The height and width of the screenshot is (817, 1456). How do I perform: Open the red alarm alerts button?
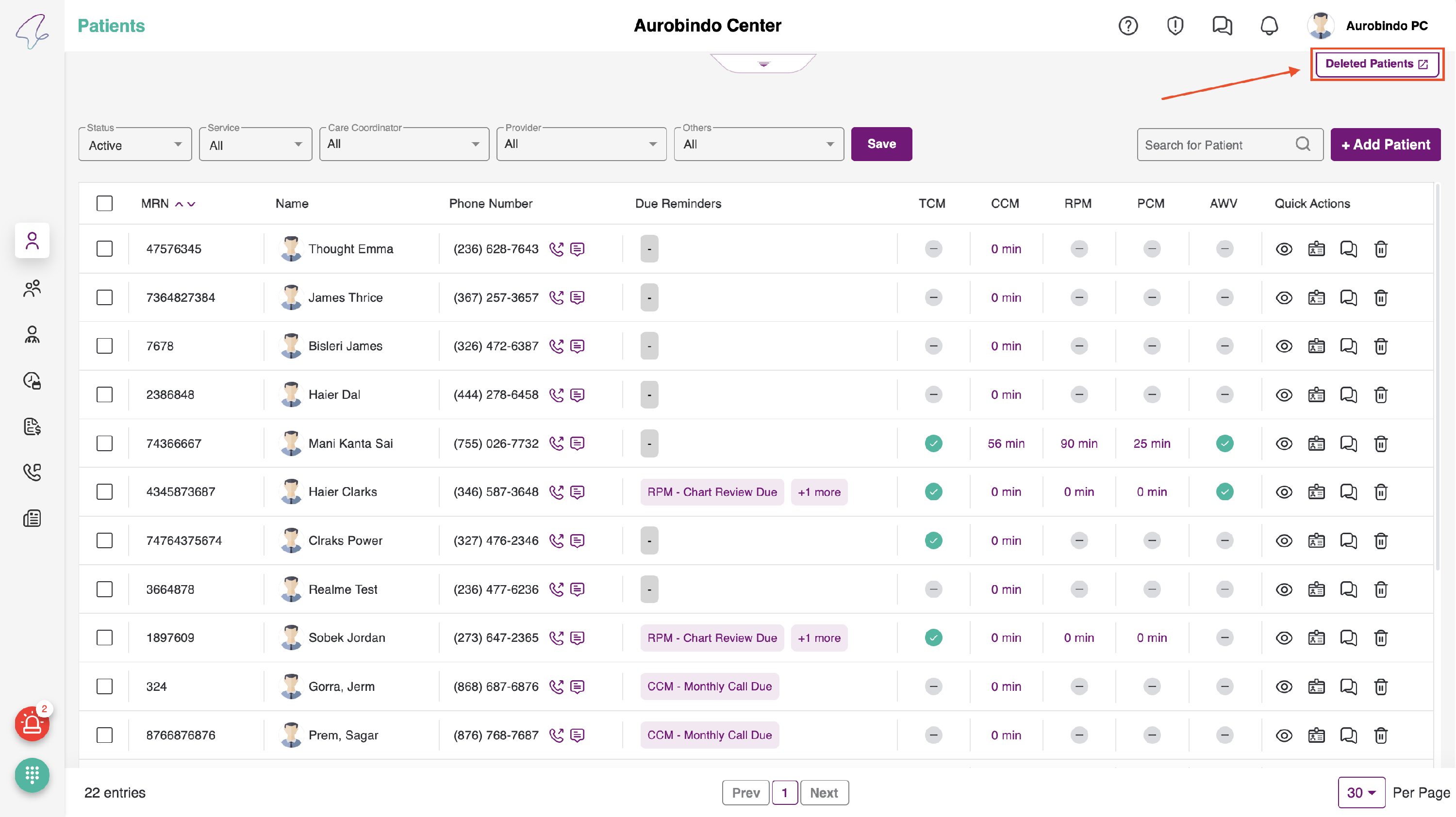32,724
